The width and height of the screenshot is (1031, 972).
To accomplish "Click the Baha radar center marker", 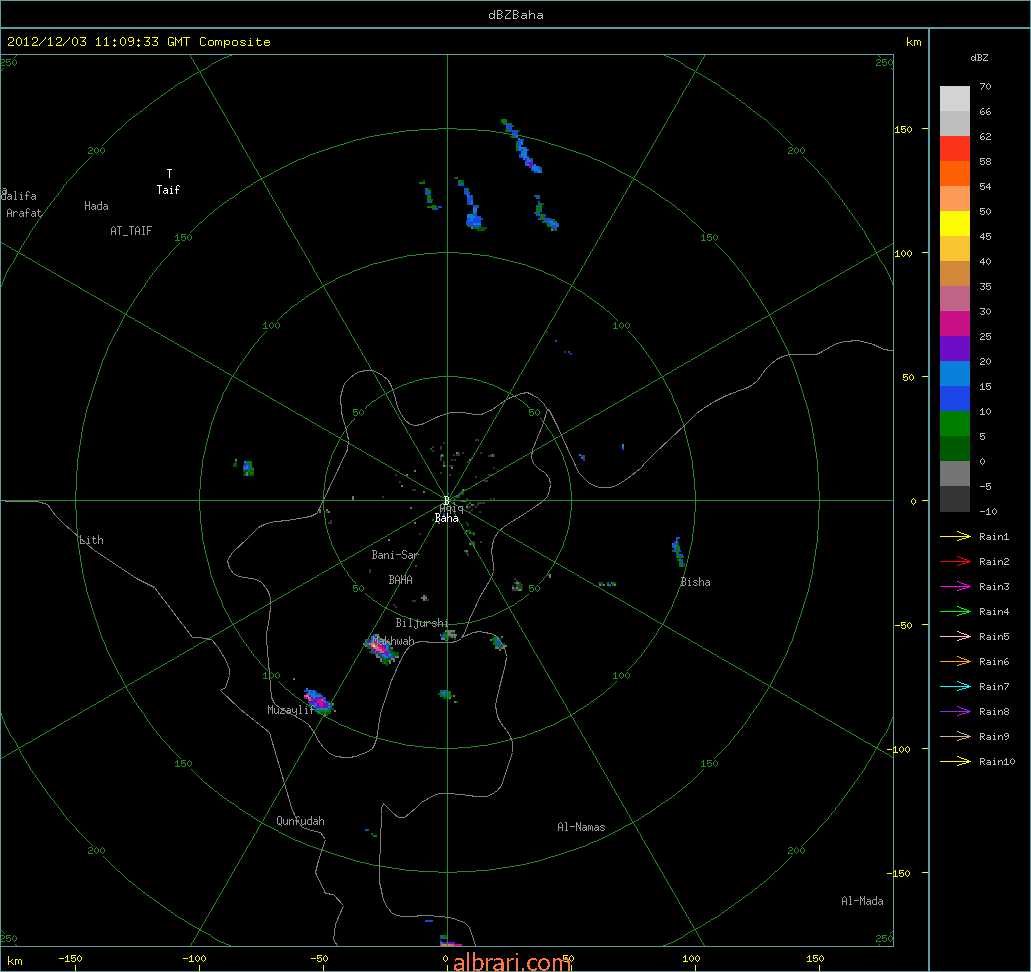I will pos(446,501).
